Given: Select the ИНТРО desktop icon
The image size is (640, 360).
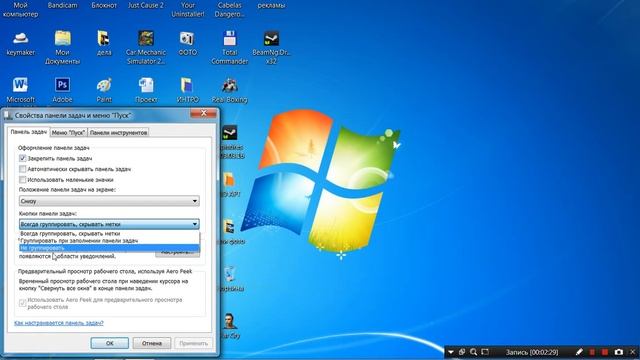Looking at the screenshot, I should [x=187, y=85].
